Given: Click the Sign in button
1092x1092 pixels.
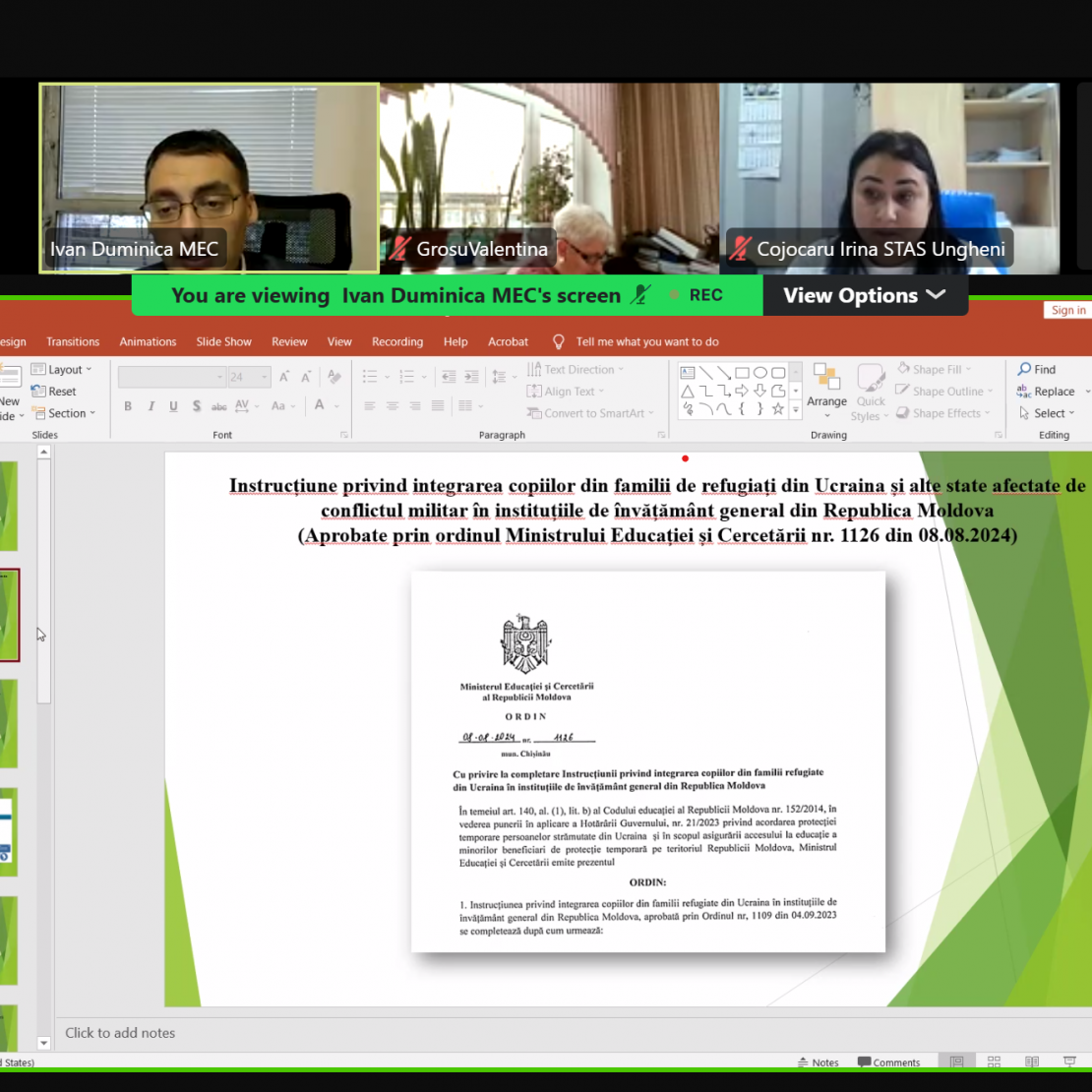Looking at the screenshot, I should click(1067, 310).
